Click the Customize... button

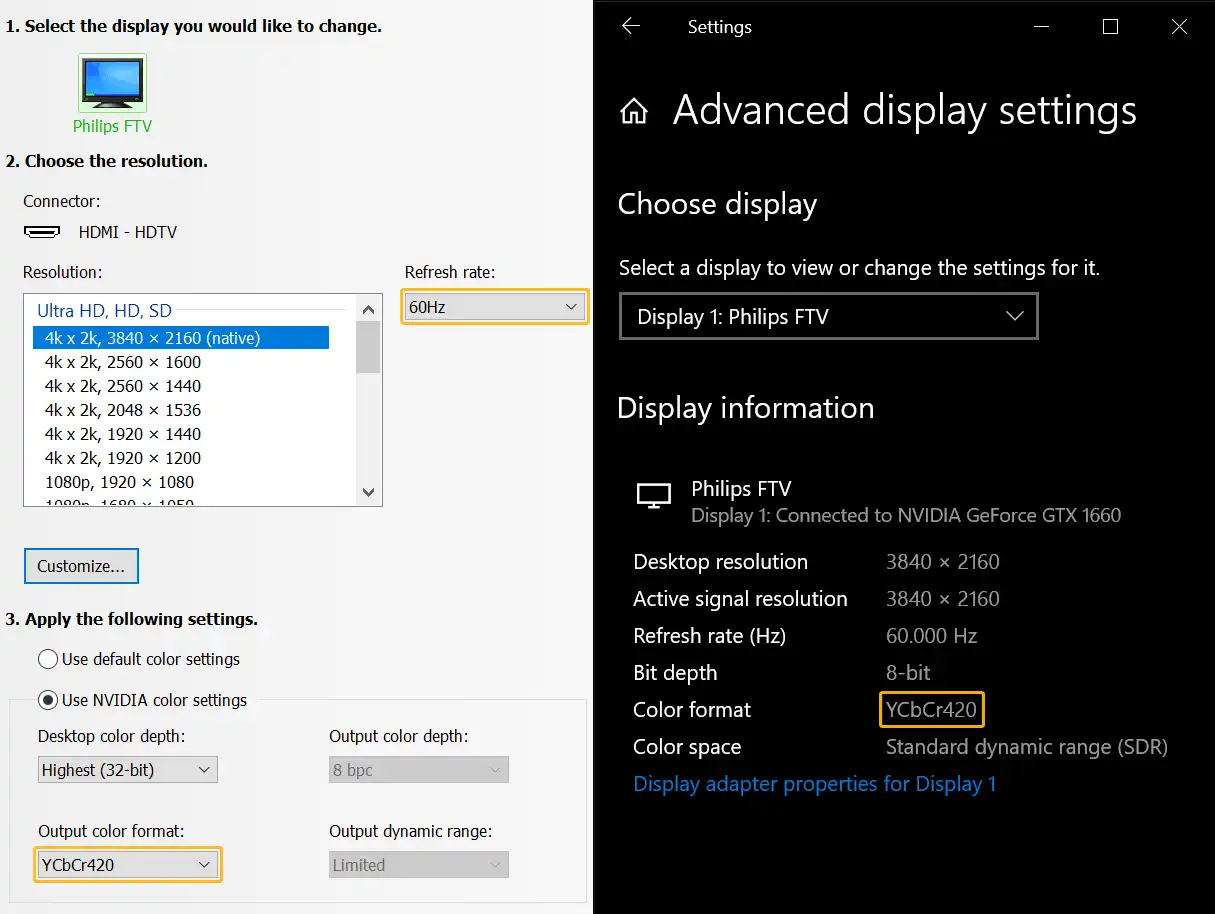click(81, 566)
